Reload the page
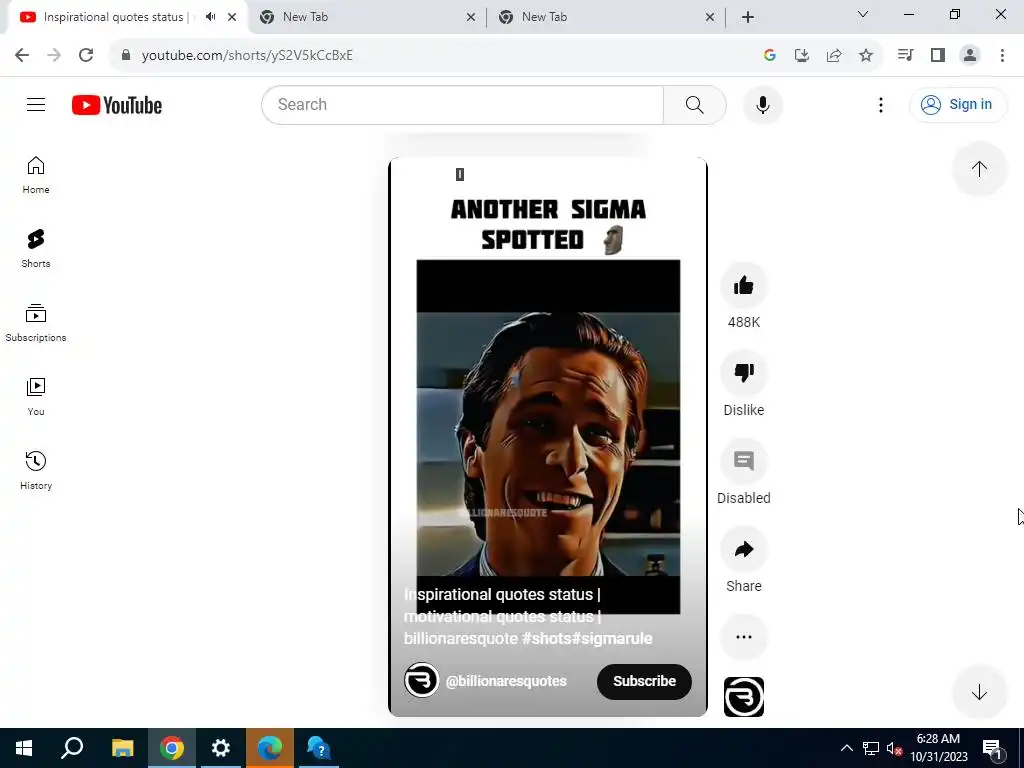Screen dimensions: 1024x768 (86, 56)
